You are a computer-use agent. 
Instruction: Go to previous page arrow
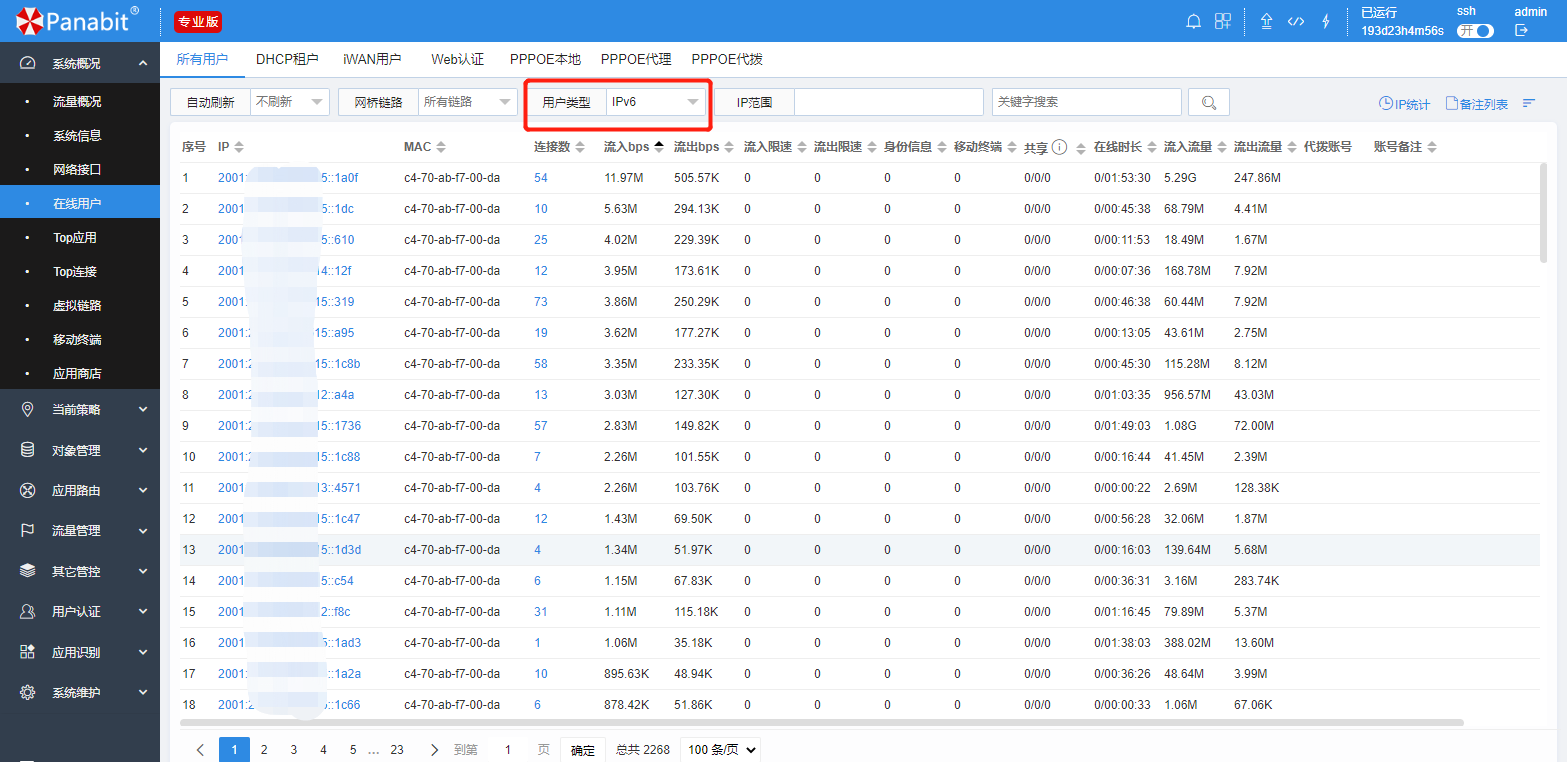[200, 750]
